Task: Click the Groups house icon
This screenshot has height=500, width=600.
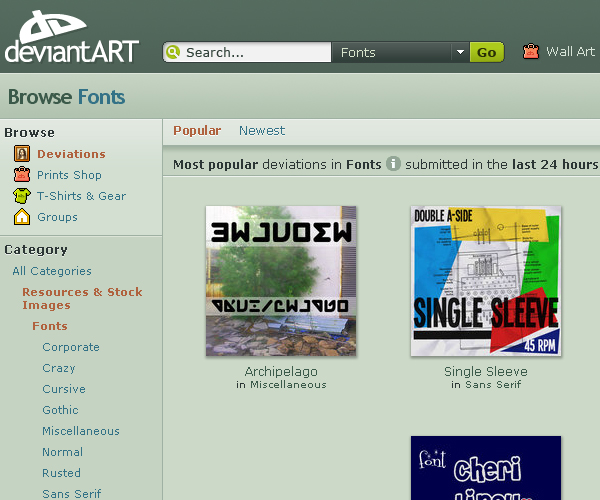Action: (x=22, y=217)
